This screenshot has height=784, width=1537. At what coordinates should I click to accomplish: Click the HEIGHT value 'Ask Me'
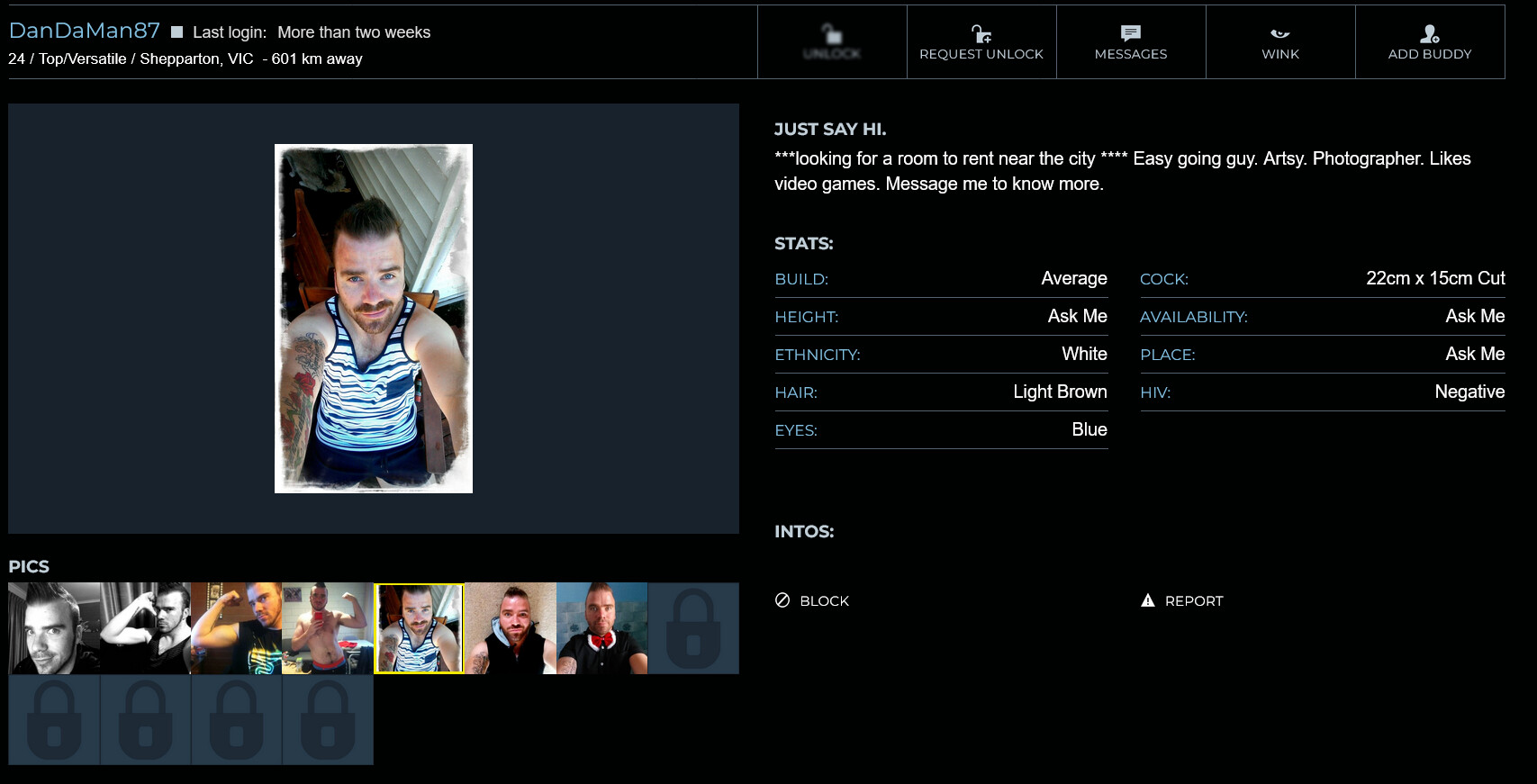(x=1078, y=316)
